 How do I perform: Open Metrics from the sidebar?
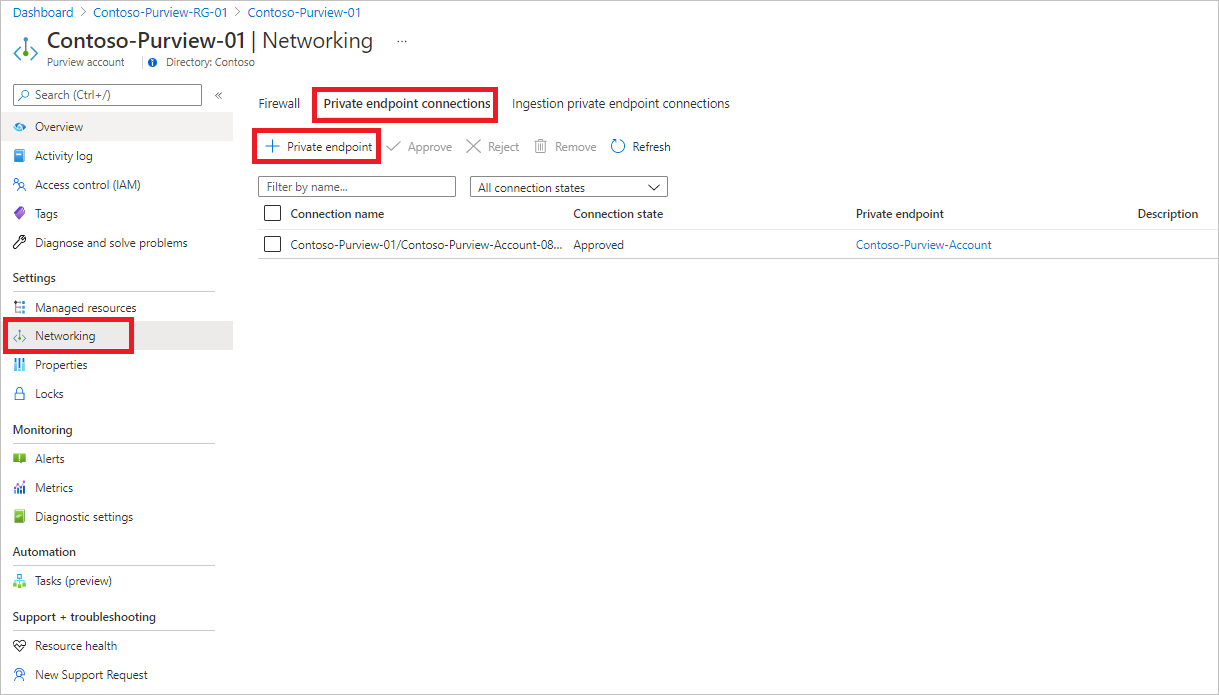pos(52,487)
